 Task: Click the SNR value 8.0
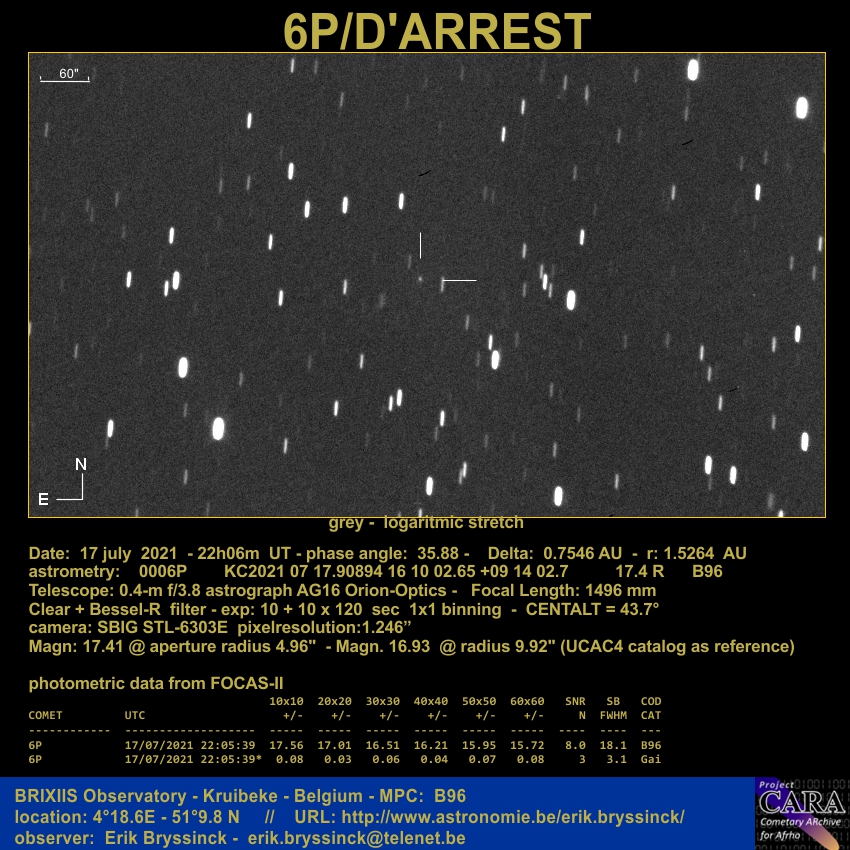tap(575, 745)
